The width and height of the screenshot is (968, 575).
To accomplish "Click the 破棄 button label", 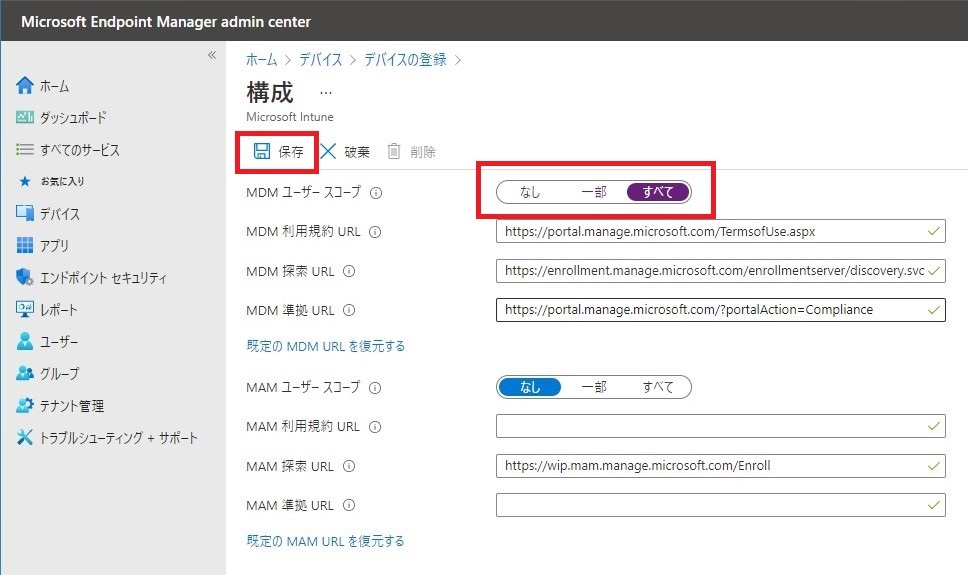I will [x=357, y=152].
